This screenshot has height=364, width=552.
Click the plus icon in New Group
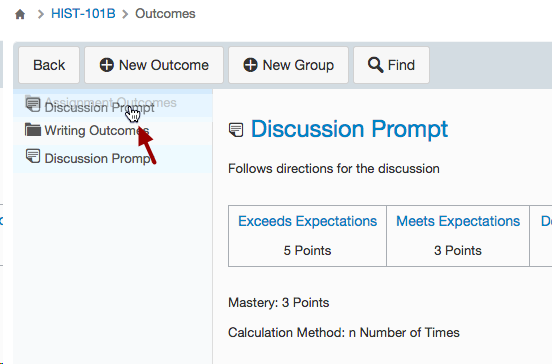pos(250,65)
